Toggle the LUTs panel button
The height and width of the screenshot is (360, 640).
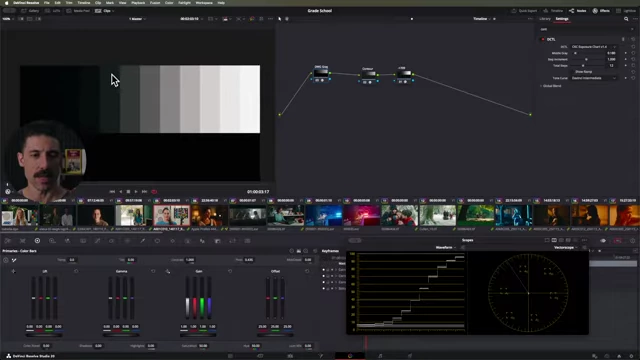tap(53, 11)
